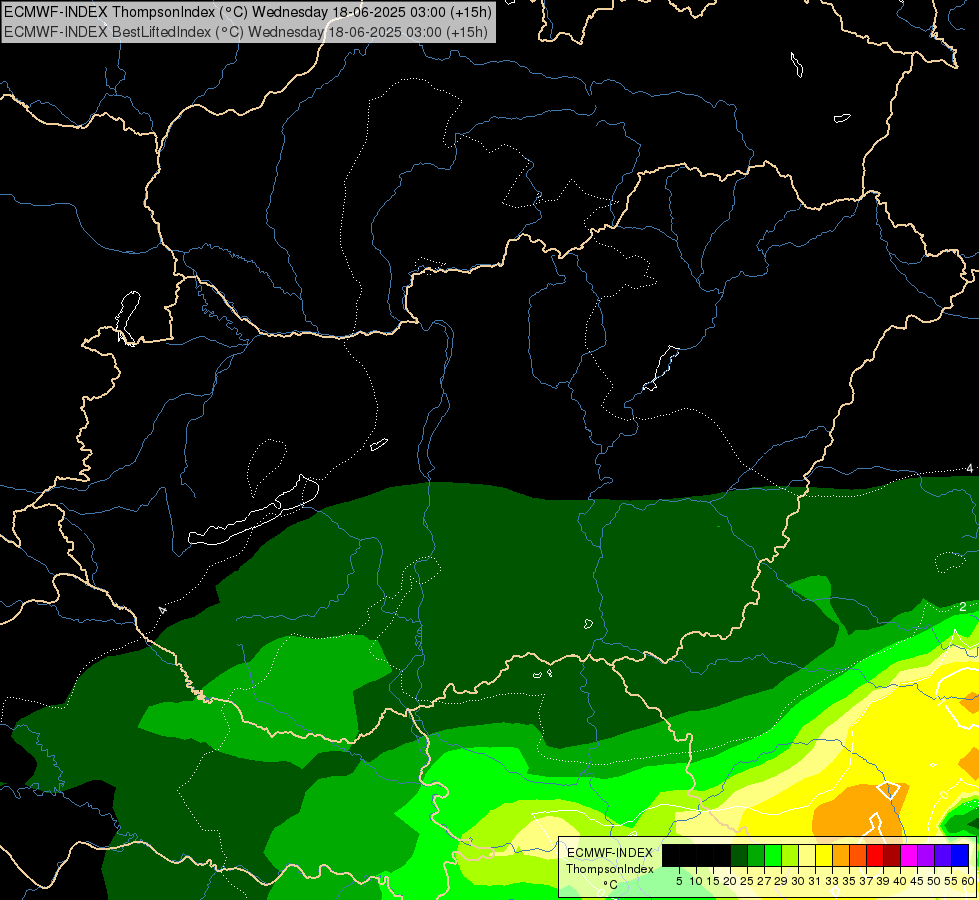
Task: Choose the red 37–39 legend swatch
Action: click(875, 855)
